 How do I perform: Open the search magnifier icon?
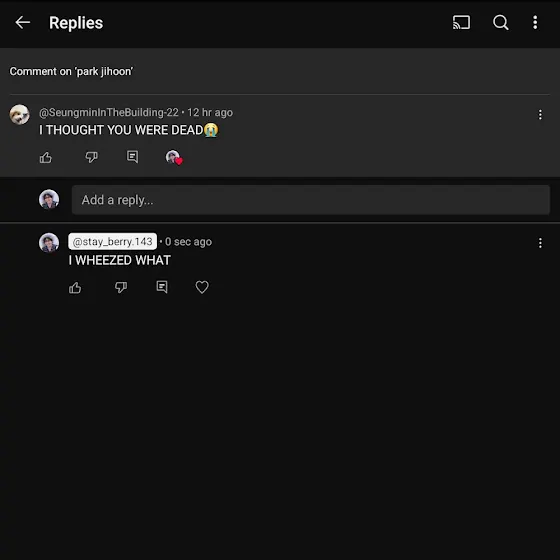(x=501, y=22)
